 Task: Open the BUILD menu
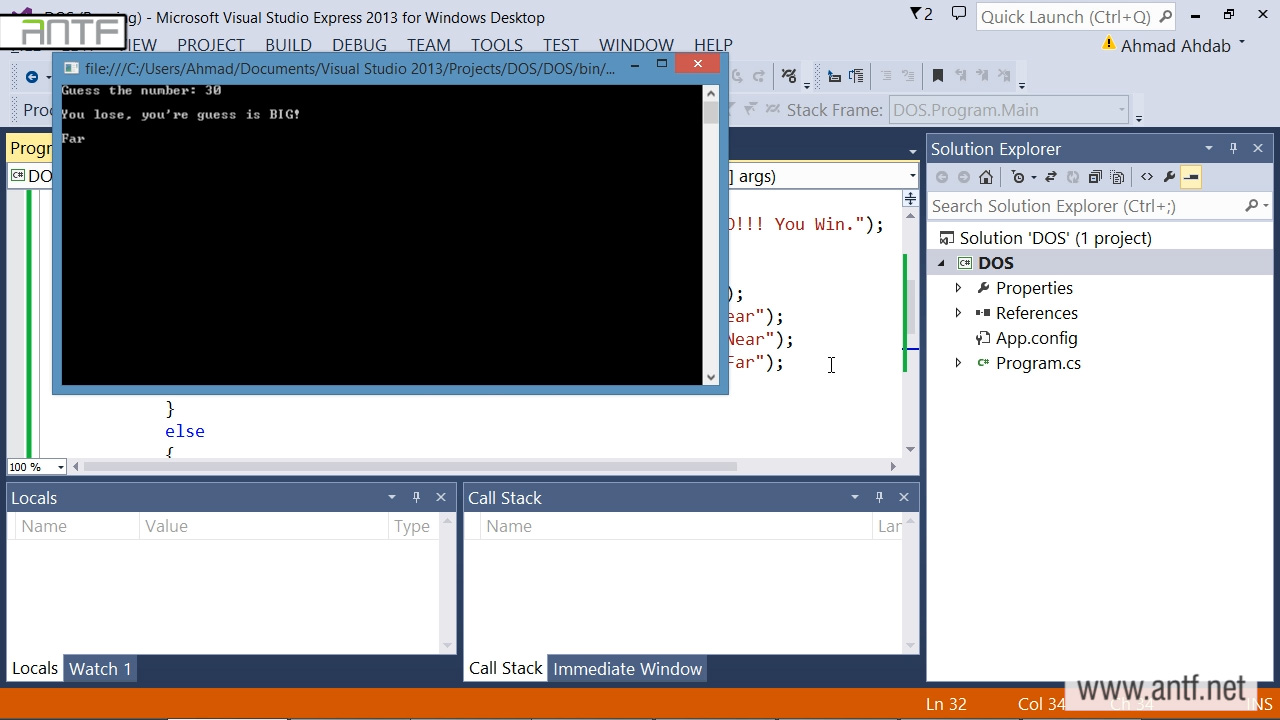(x=288, y=45)
